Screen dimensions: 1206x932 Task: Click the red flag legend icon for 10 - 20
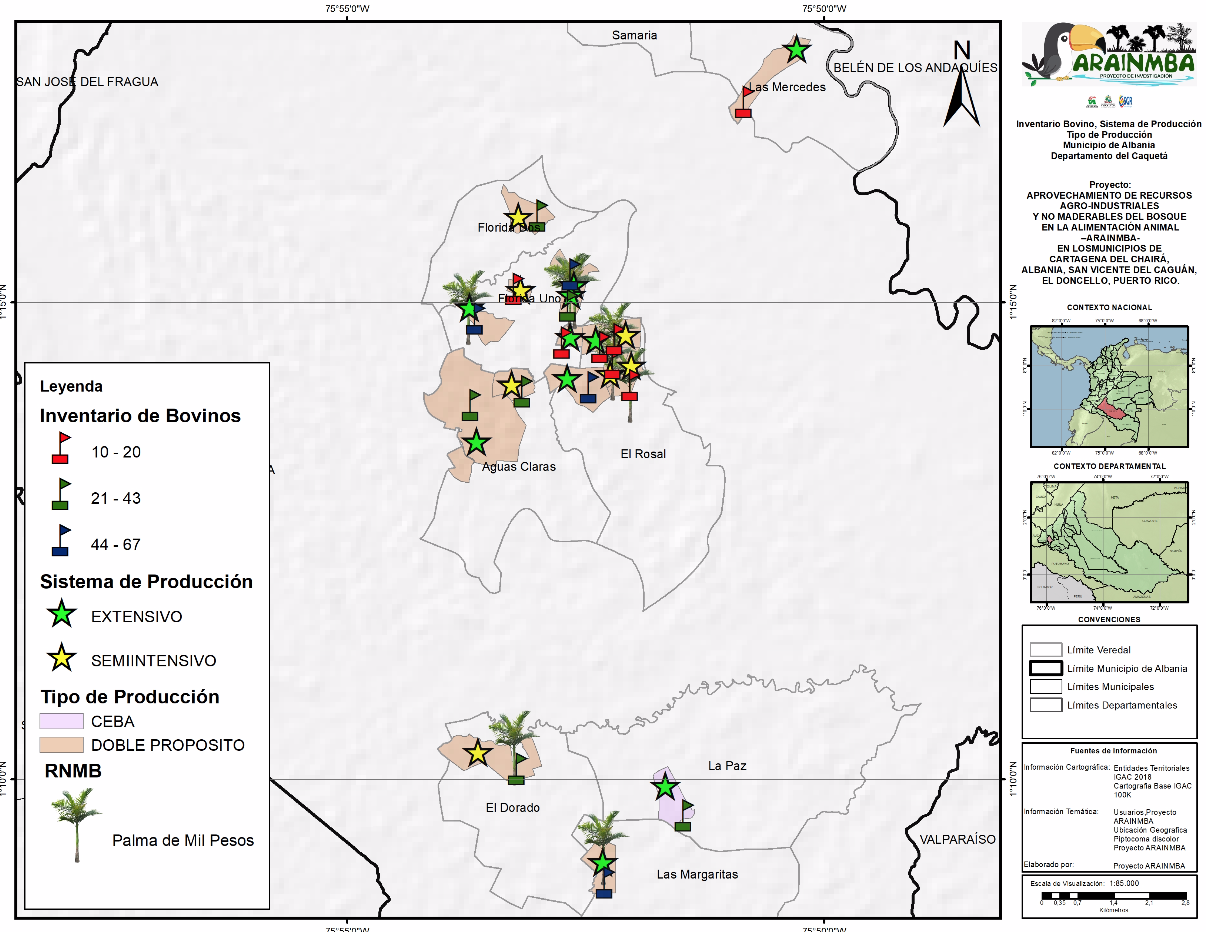pyautogui.click(x=60, y=448)
